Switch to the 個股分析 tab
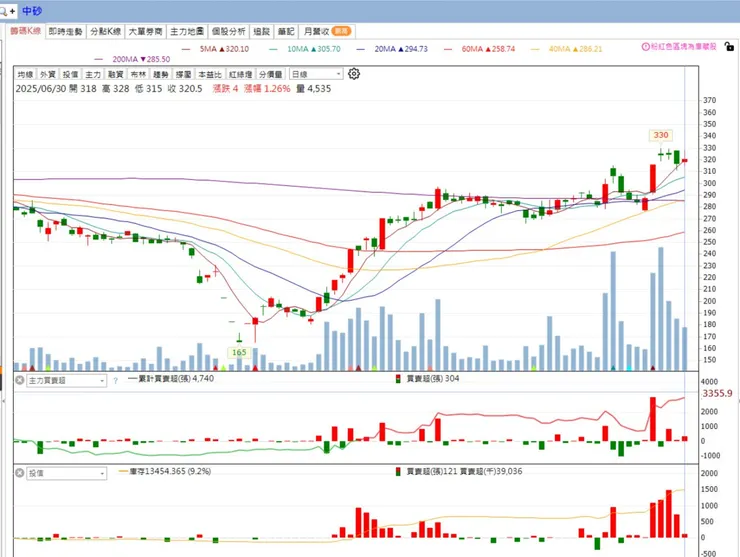The image size is (740, 557). [x=228, y=31]
